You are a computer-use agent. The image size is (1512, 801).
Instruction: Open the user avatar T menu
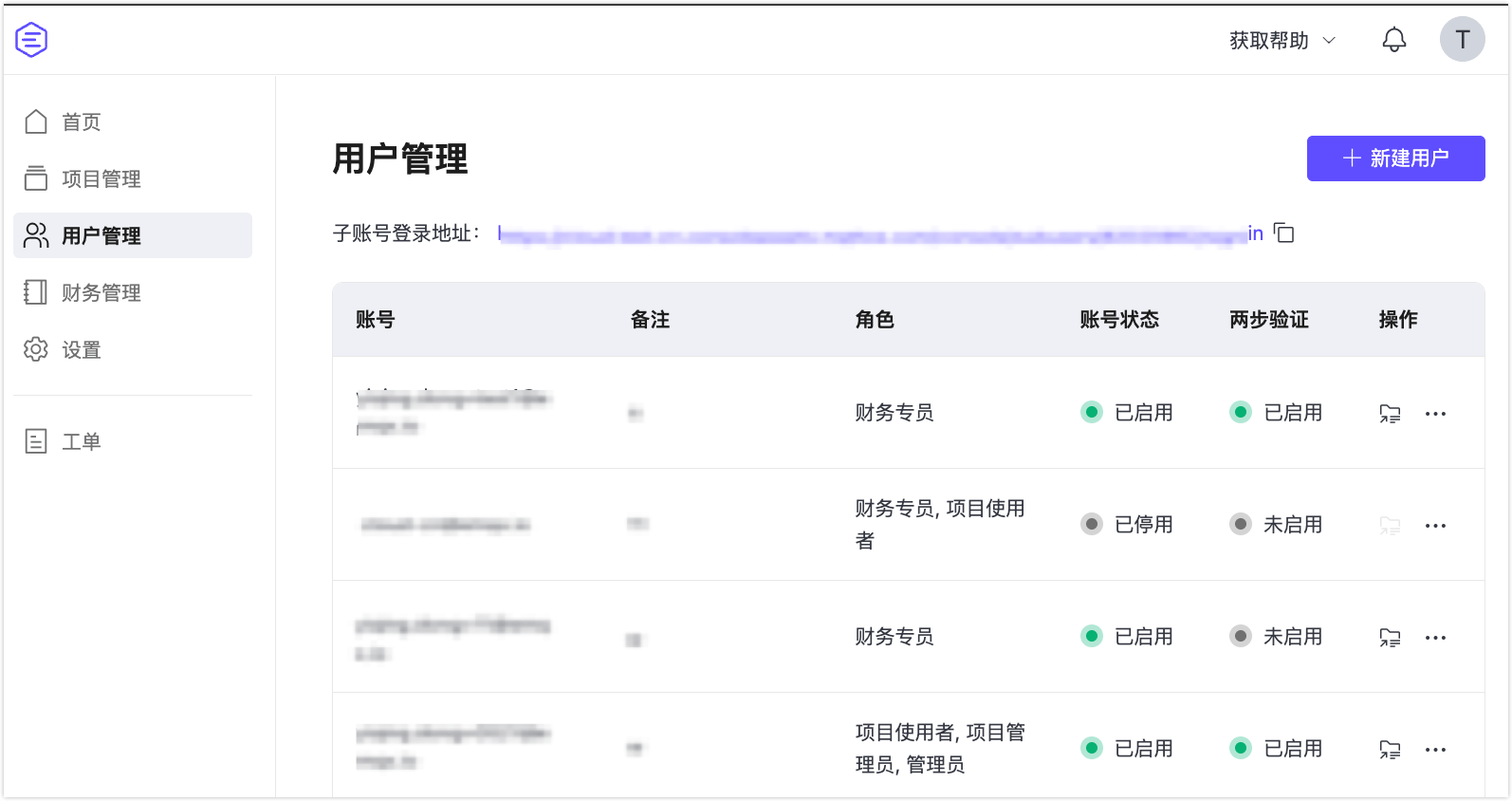pyautogui.click(x=1462, y=40)
